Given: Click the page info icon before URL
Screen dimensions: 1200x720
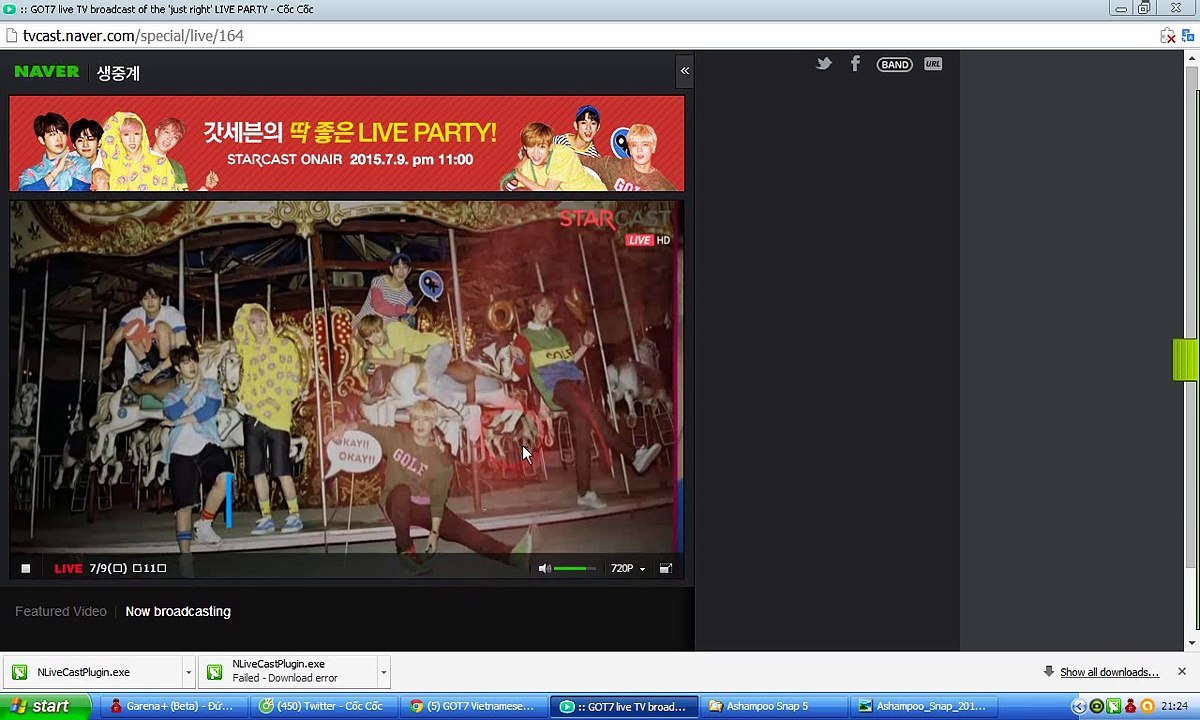Looking at the screenshot, I should click(11, 36).
